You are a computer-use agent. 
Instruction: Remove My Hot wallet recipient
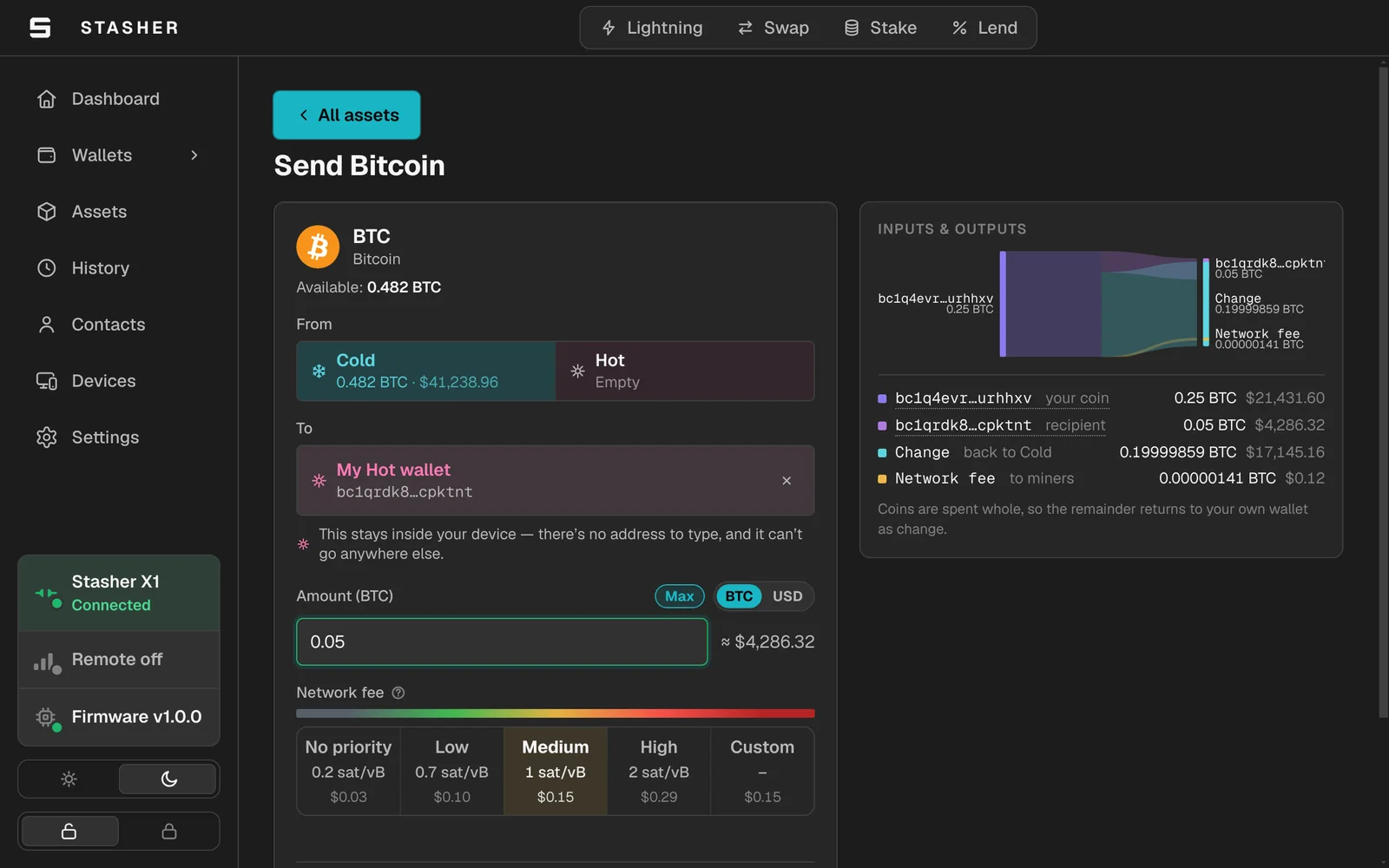point(787,481)
